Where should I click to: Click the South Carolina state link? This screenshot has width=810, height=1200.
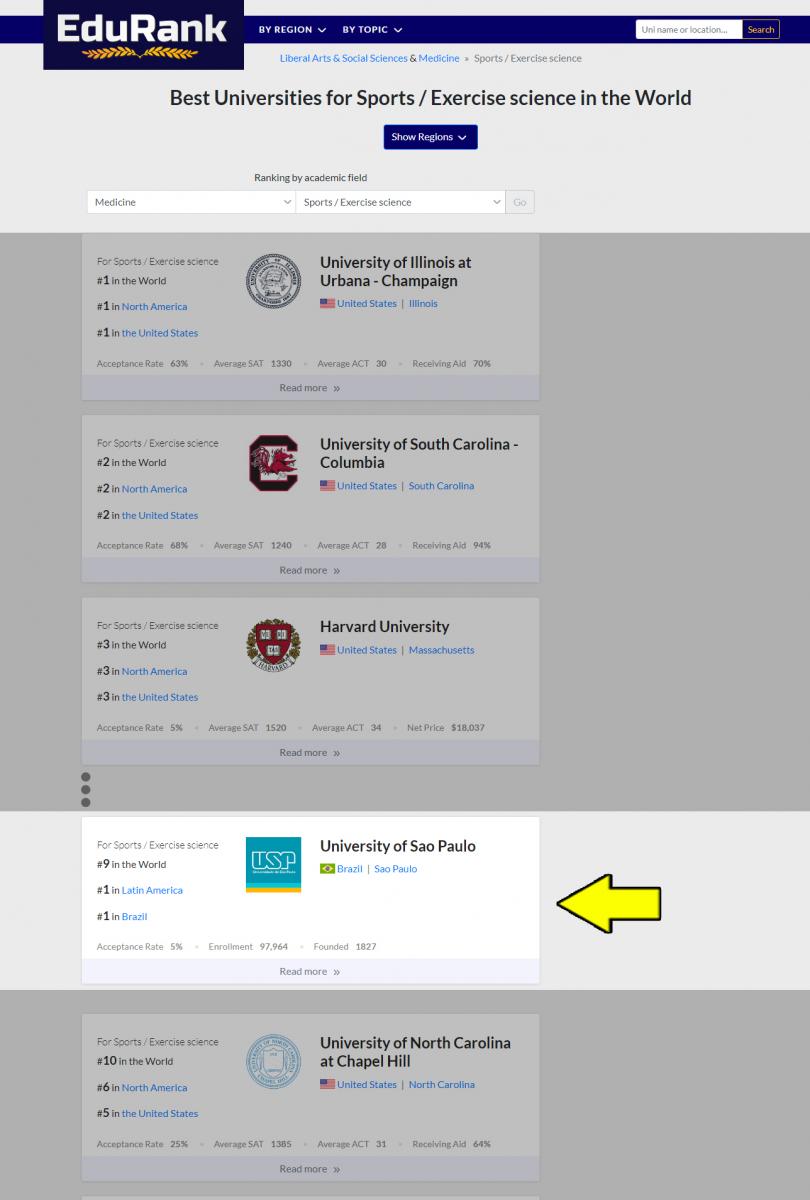pos(441,485)
